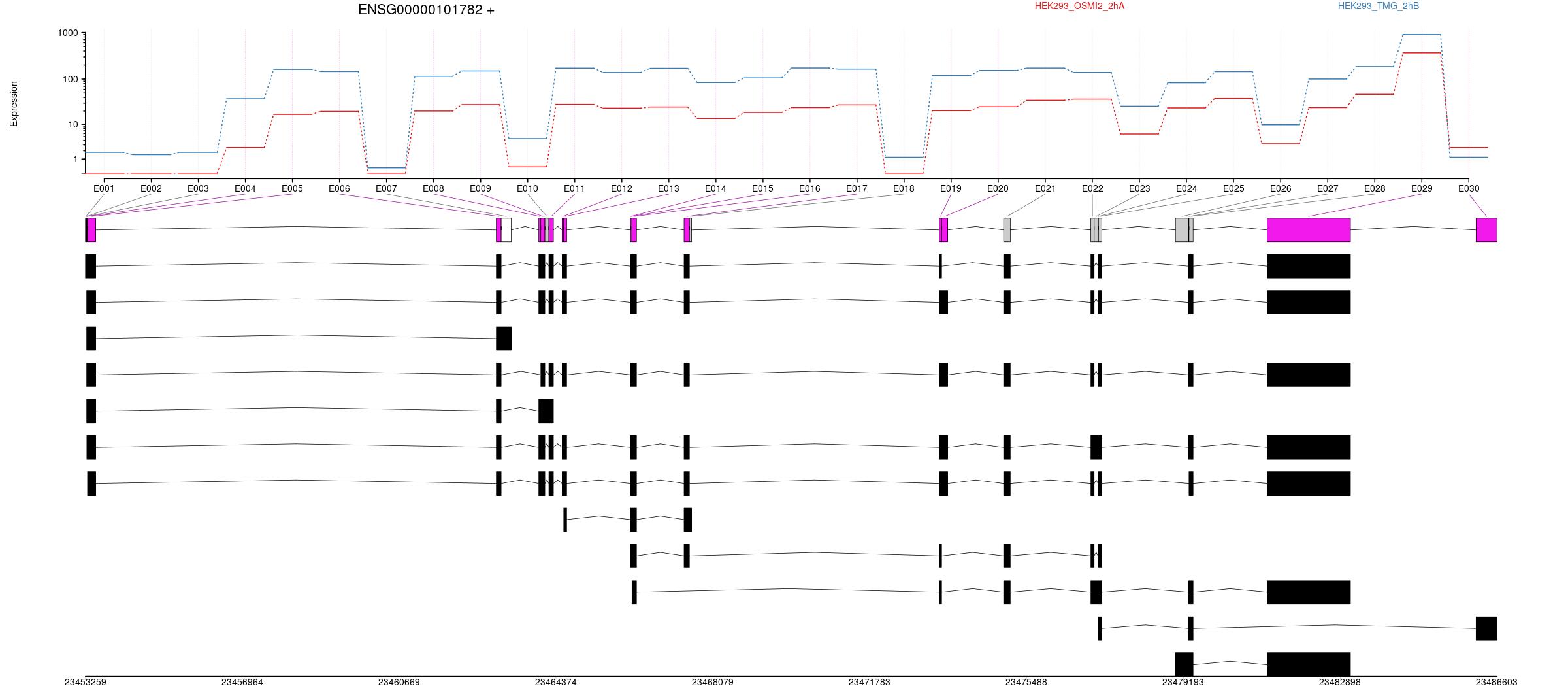Click genomic coordinate 23456964
1568x693 pixels.
pyautogui.click(x=242, y=682)
